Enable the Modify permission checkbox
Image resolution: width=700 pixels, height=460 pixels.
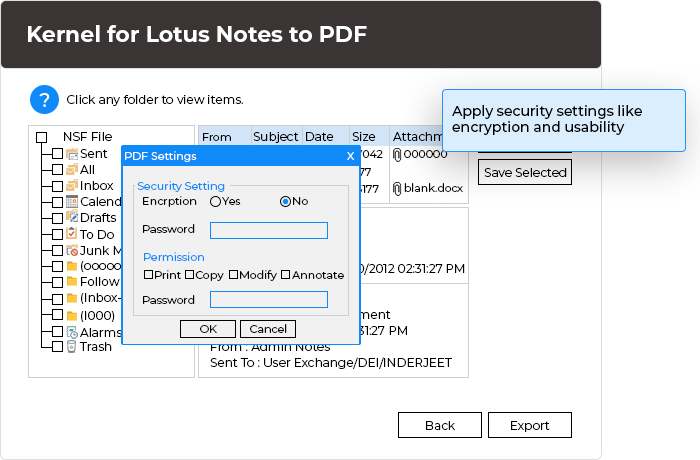(233, 275)
